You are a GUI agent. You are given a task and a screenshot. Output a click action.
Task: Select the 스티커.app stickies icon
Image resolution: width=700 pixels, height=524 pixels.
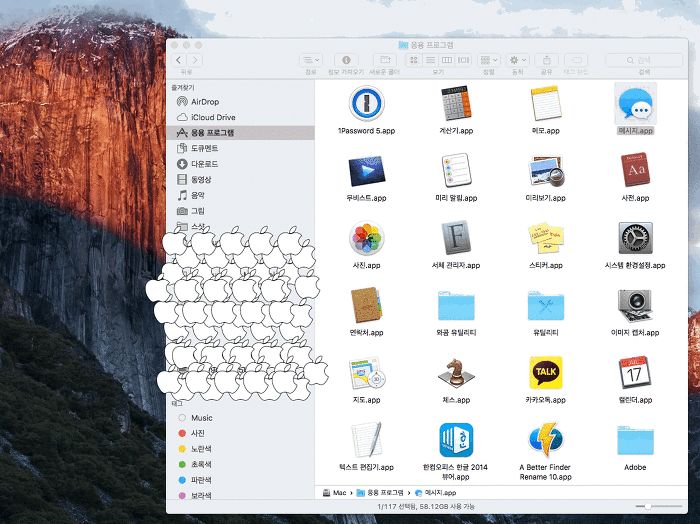click(x=546, y=238)
